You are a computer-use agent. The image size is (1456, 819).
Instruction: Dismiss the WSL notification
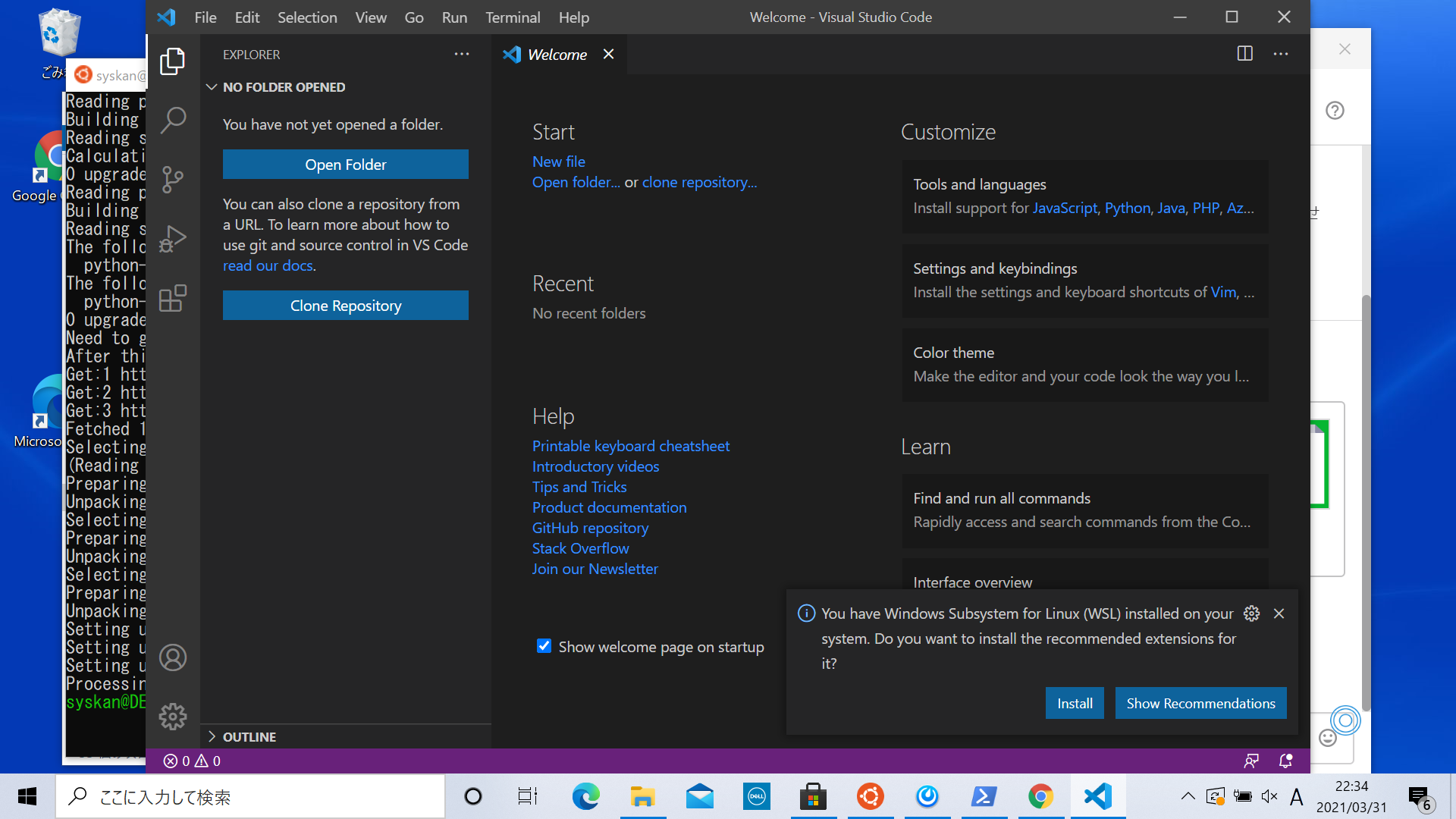coord(1279,613)
